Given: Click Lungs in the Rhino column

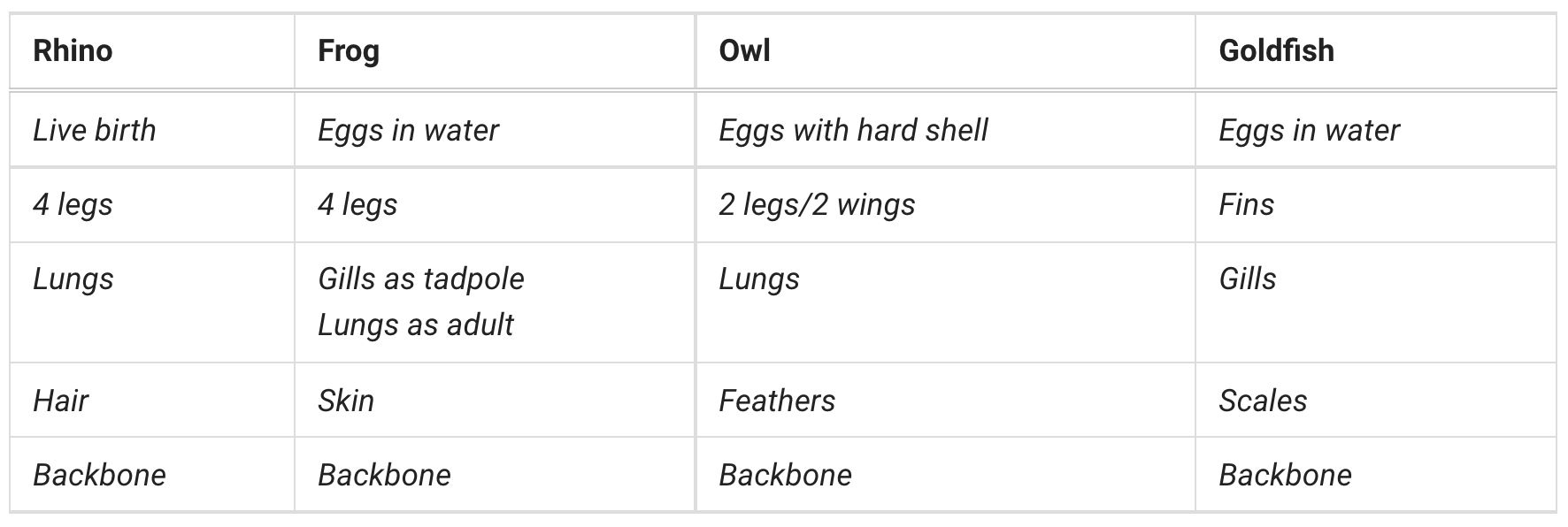Looking at the screenshot, I should pos(73,279).
